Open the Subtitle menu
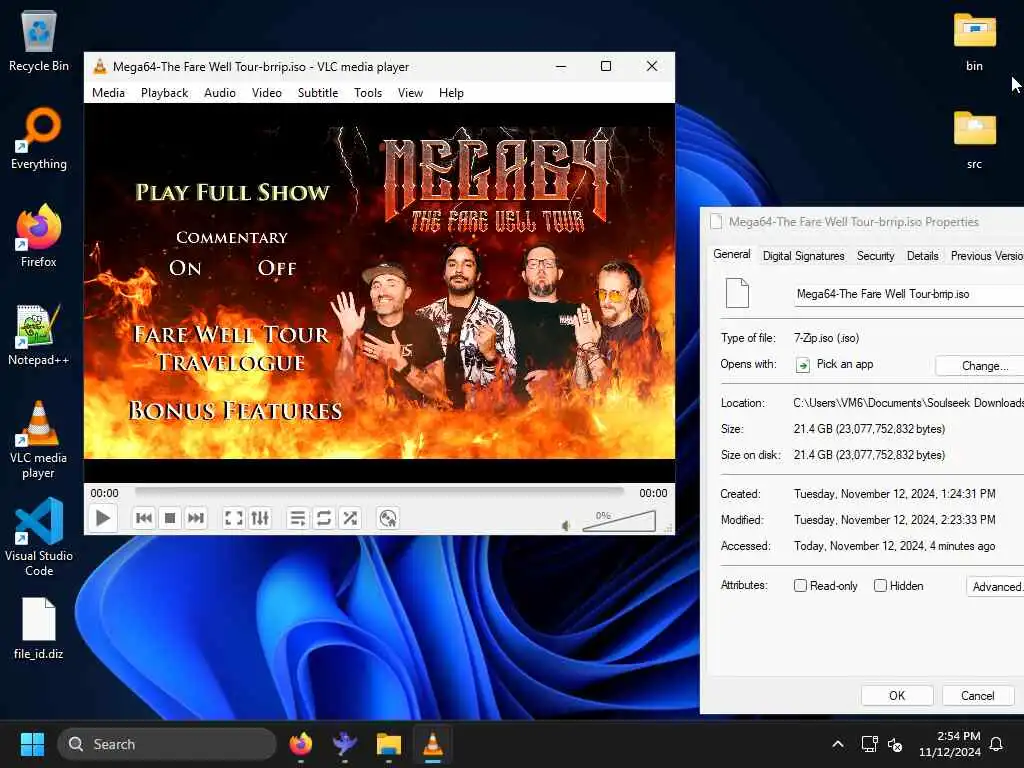Screen dimensions: 1024x768 click(x=318, y=93)
